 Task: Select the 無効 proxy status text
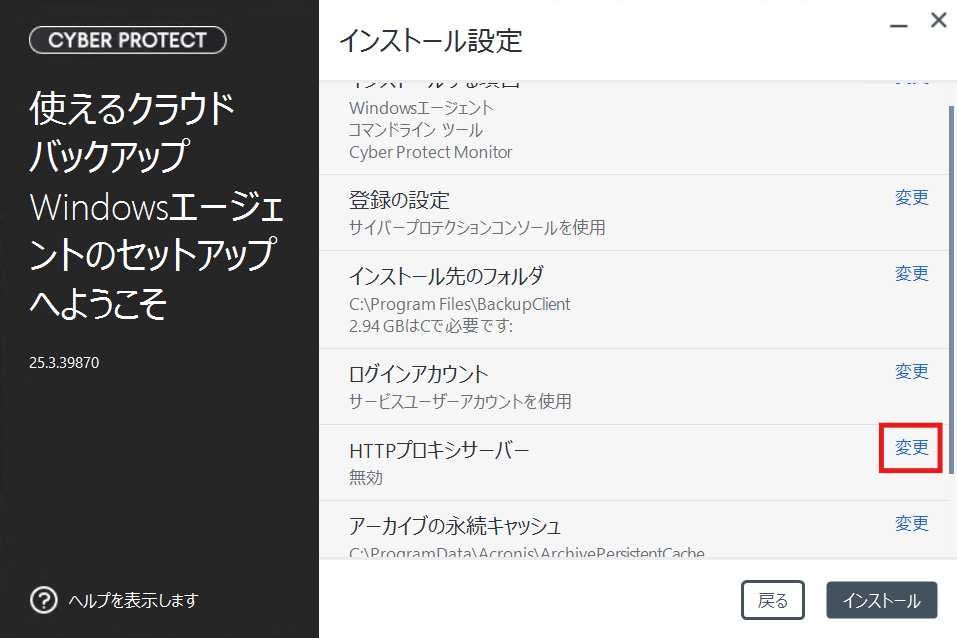366,477
